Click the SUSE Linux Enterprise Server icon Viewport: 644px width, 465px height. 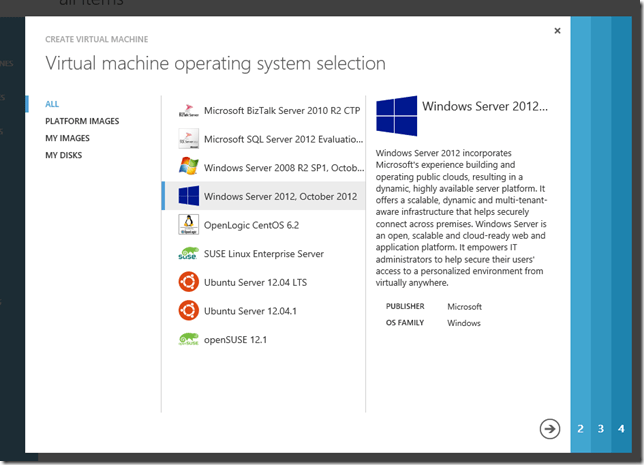click(x=187, y=254)
